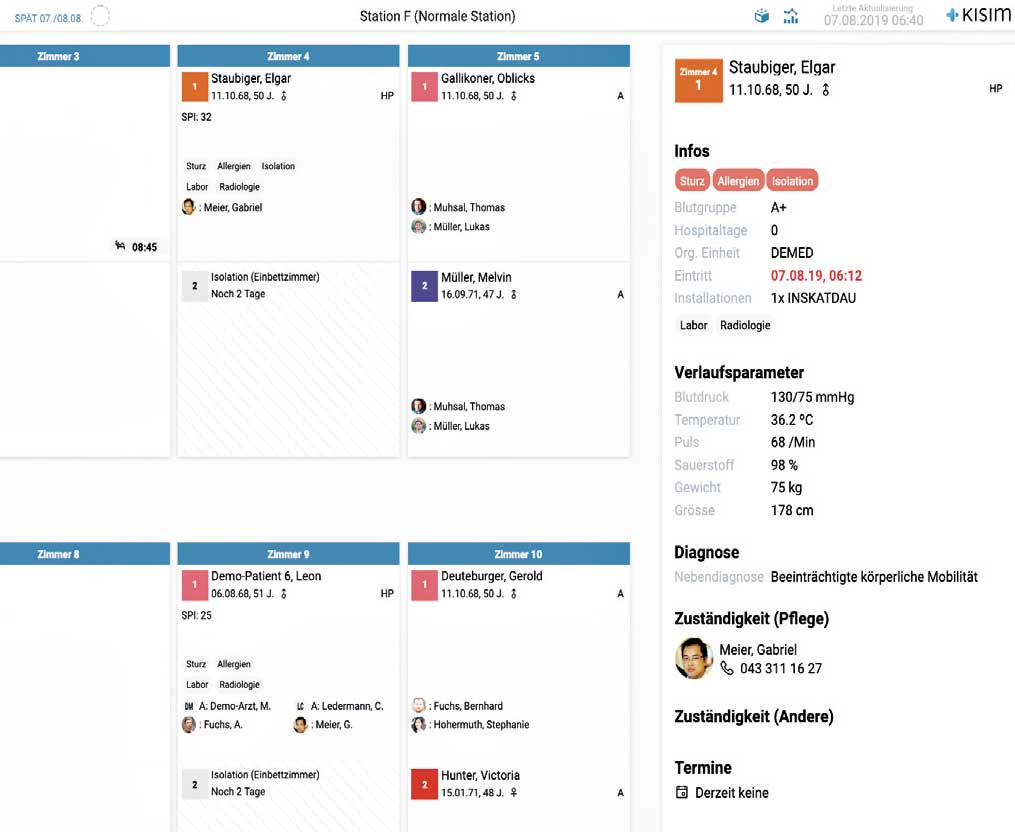1015x832 pixels.
Task: Open the statistics chart icon in header
Action: [x=791, y=16]
